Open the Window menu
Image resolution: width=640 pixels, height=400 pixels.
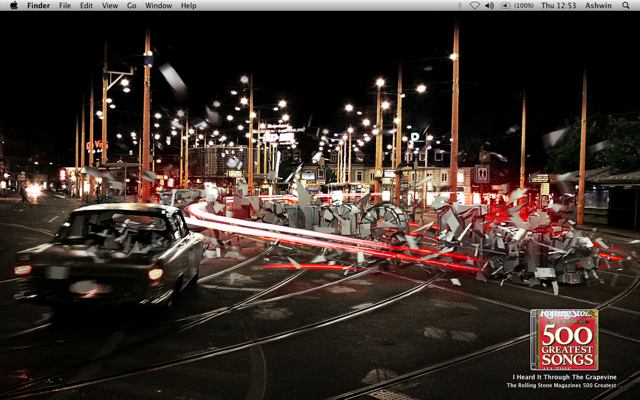point(158,6)
